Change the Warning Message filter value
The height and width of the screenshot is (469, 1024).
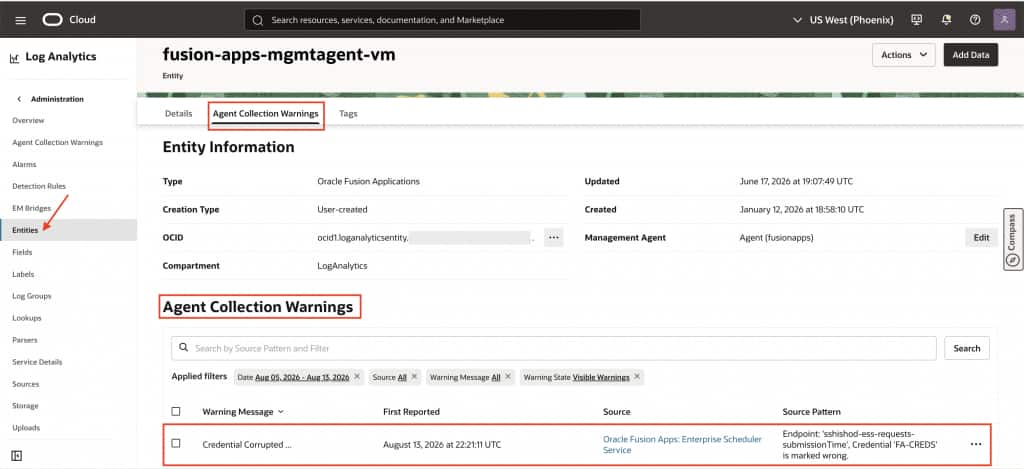(x=496, y=378)
